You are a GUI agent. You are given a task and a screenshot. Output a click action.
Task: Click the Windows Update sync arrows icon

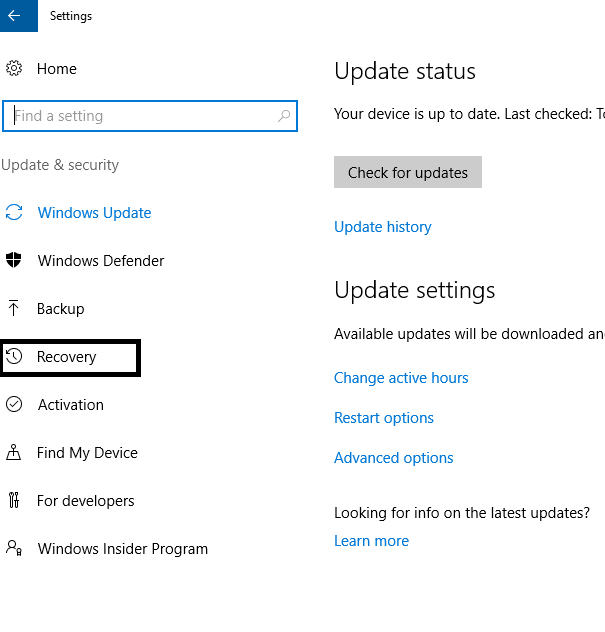click(14, 213)
